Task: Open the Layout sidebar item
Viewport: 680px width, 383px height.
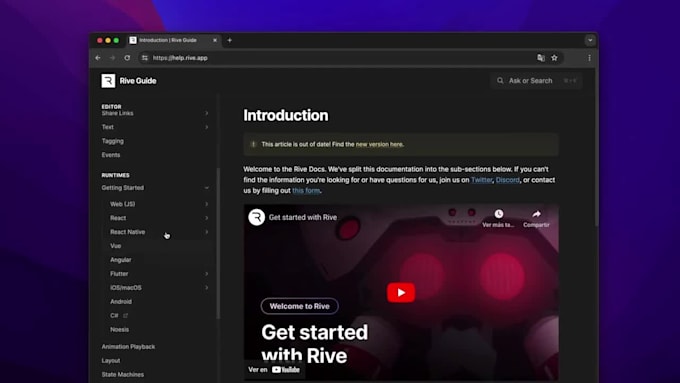Action: point(111,360)
